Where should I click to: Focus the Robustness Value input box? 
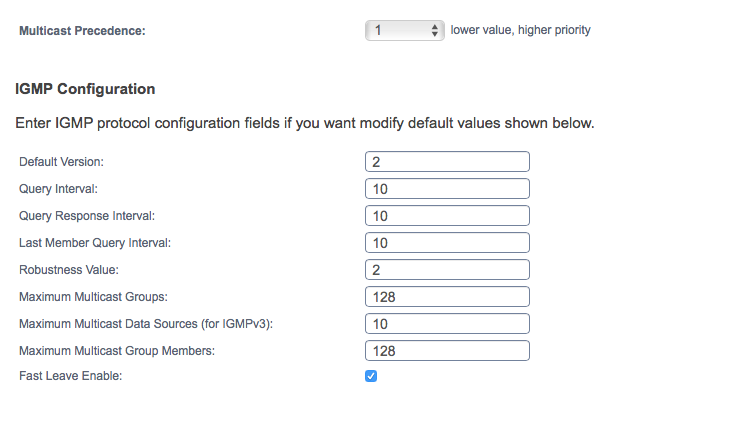(447, 270)
